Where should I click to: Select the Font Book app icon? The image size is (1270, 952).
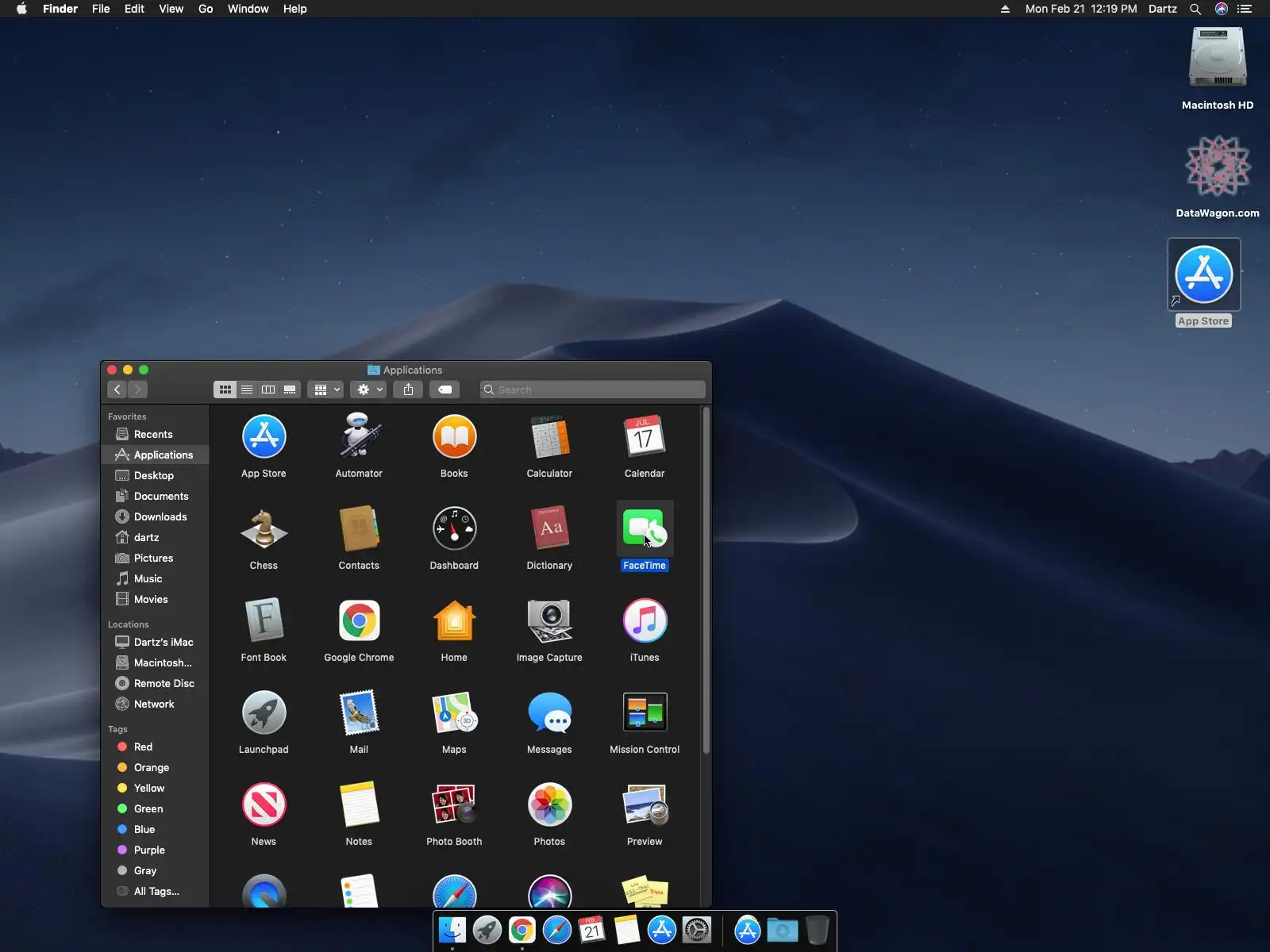coord(264,620)
